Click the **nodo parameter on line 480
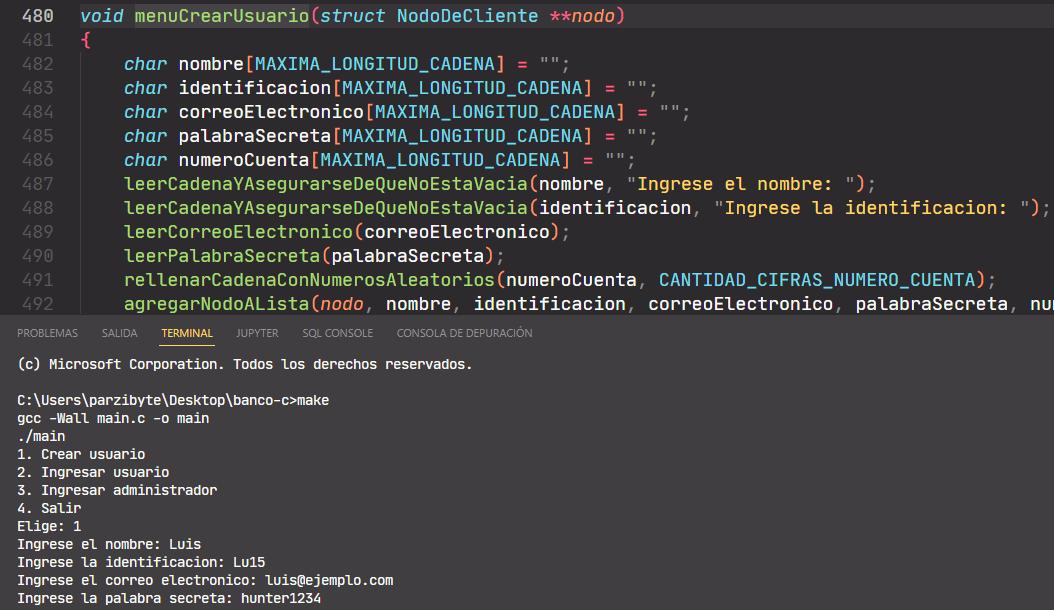The image size is (1054, 610). [582, 15]
